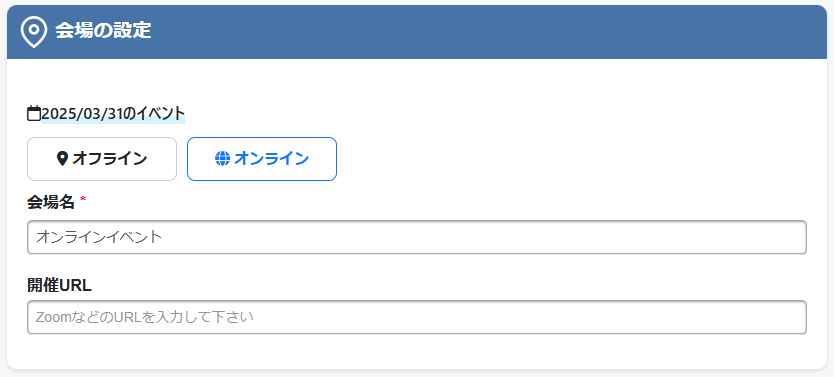
Task: Click the map marker icon on オフライン
Action: tap(62, 158)
